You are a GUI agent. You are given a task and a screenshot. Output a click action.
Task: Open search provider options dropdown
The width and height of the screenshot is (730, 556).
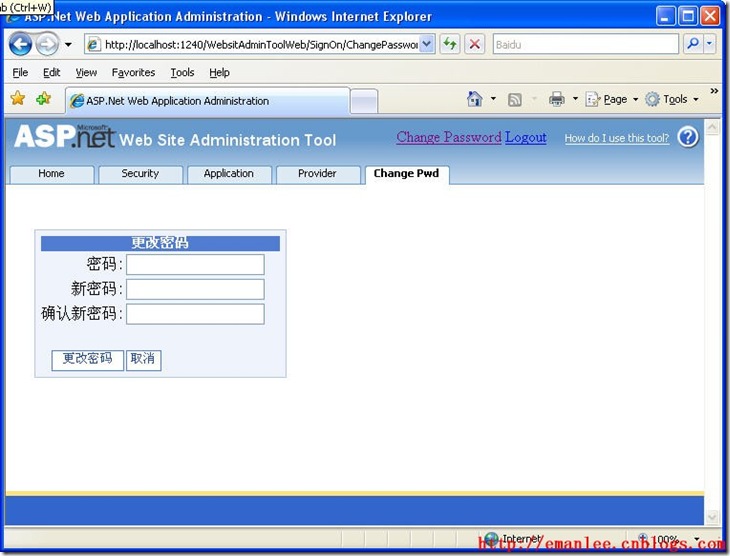click(710, 44)
